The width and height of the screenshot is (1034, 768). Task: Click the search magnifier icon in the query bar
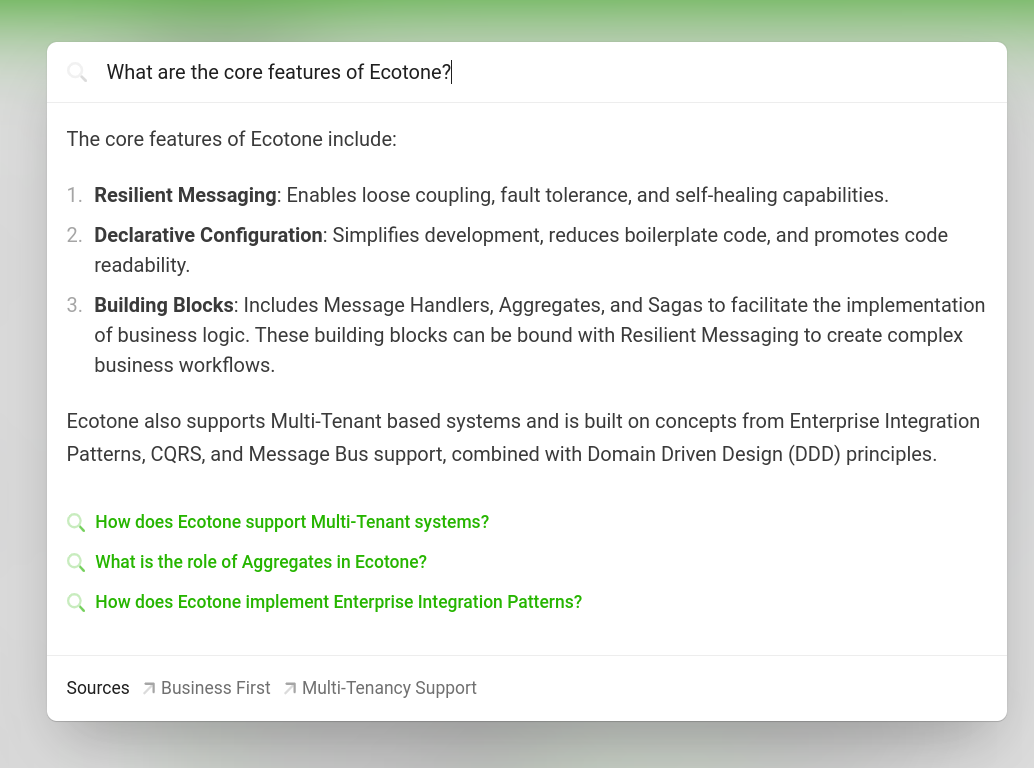click(77, 72)
